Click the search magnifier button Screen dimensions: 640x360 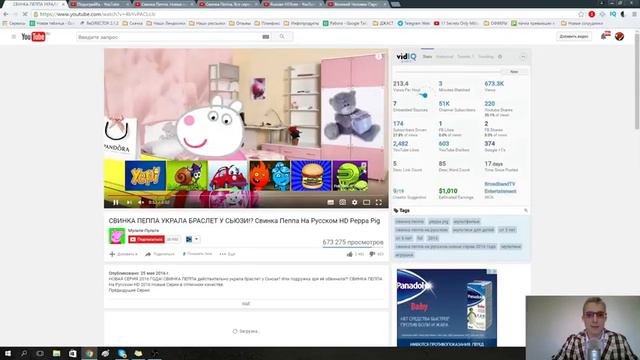(x=282, y=37)
